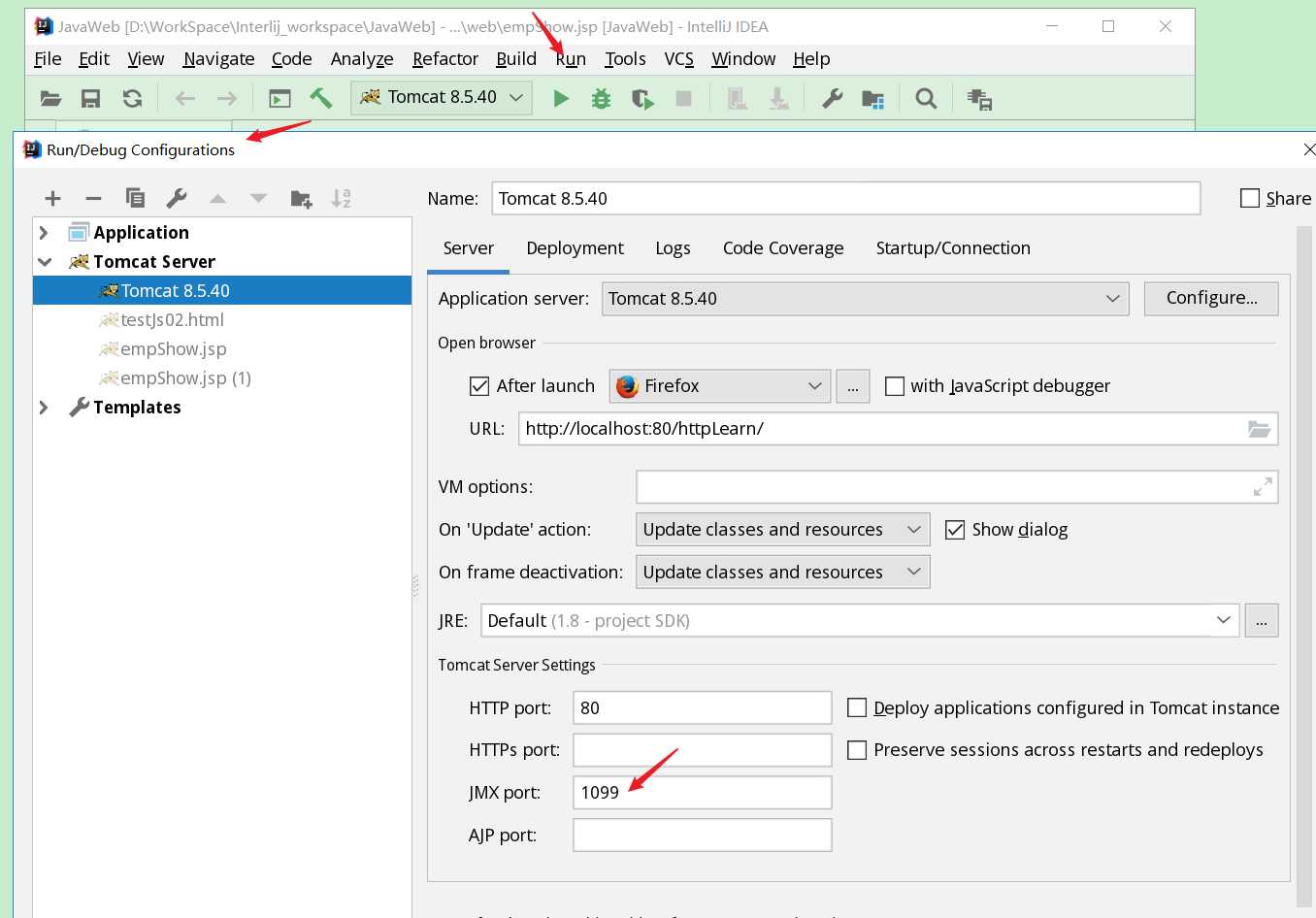
Task: Select the Tomcat 8.5.40 tree item
Action: tap(222, 291)
